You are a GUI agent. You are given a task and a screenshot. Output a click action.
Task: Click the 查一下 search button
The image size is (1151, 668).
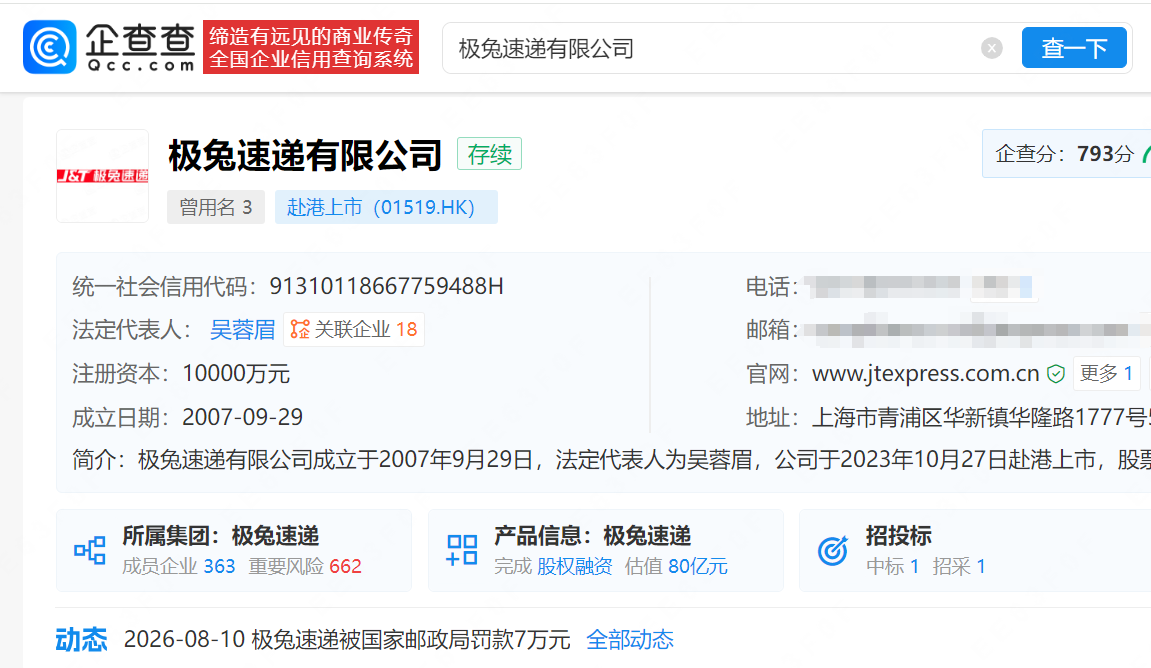point(1074,48)
